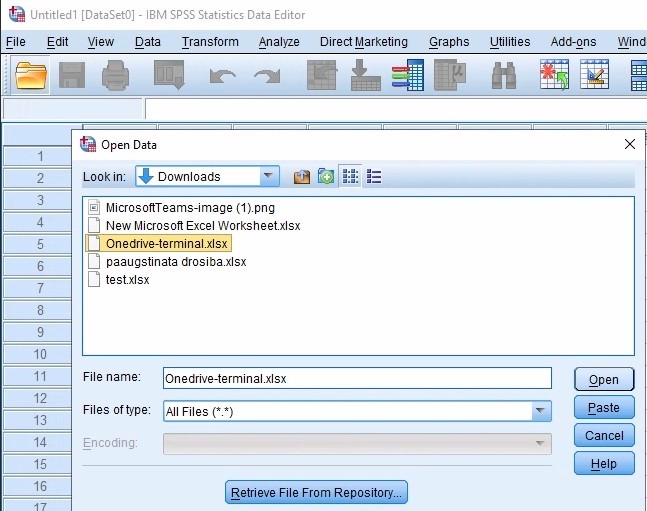
Task: Click the Insert Variable toolbar icon
Action: (x=594, y=76)
